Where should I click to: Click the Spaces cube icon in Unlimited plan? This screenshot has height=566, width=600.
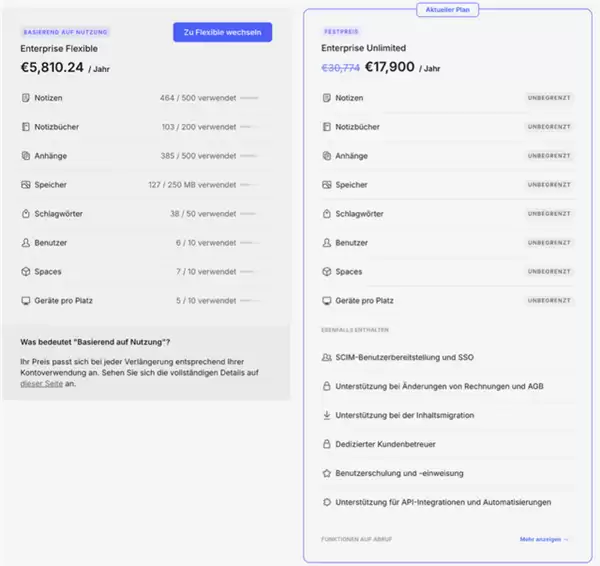coord(327,272)
